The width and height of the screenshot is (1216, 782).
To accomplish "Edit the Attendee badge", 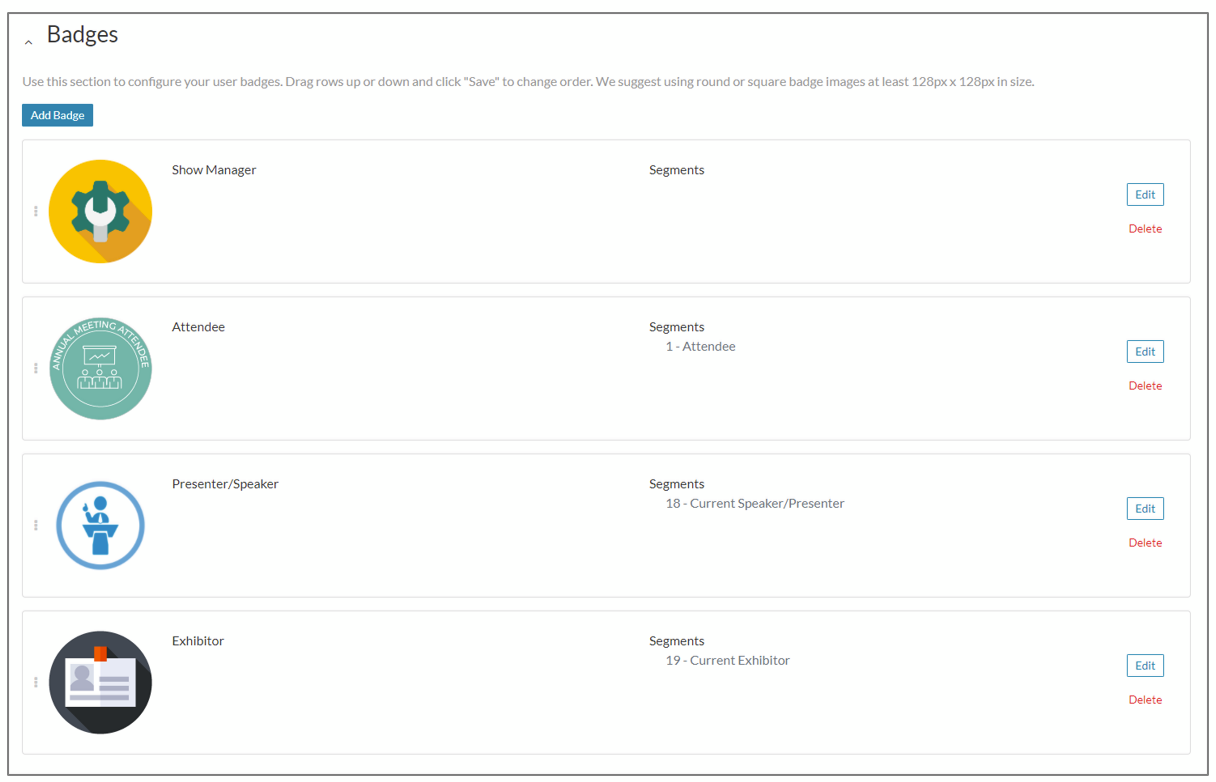I will (1145, 352).
